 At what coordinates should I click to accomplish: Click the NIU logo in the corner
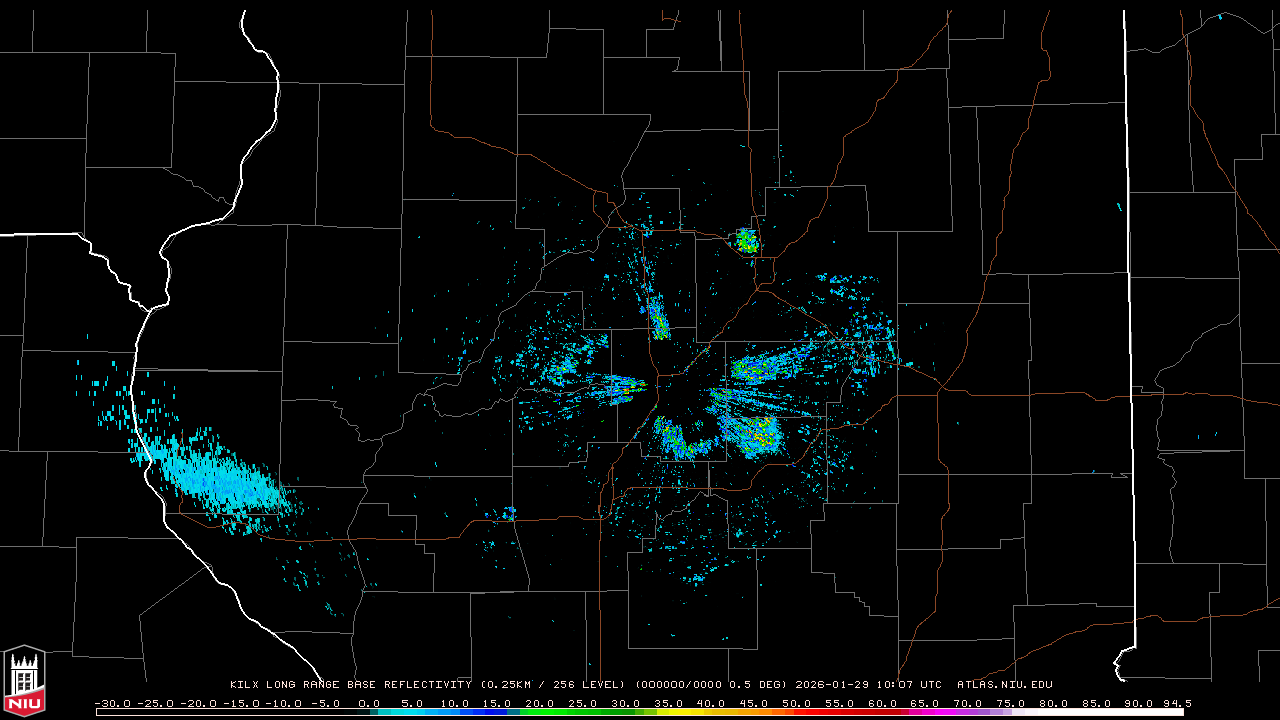[24, 681]
